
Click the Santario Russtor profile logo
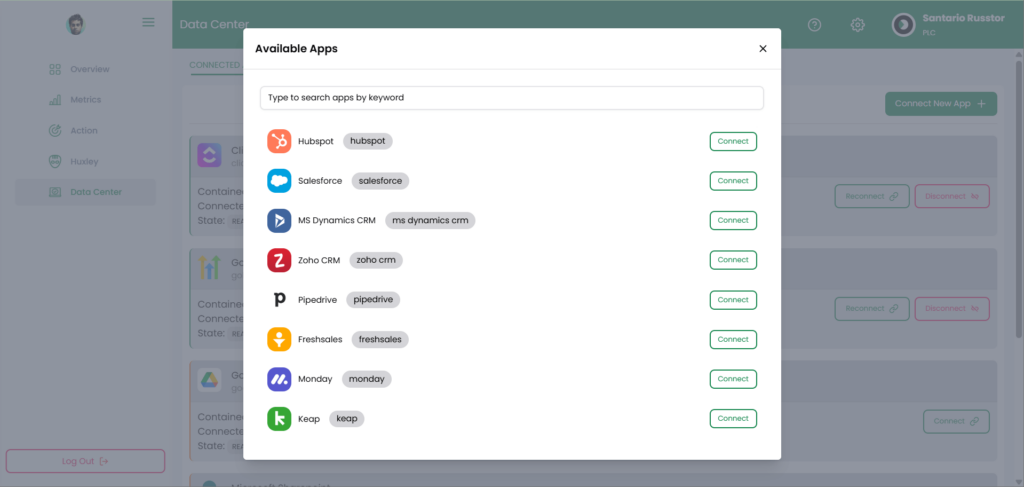click(x=903, y=25)
